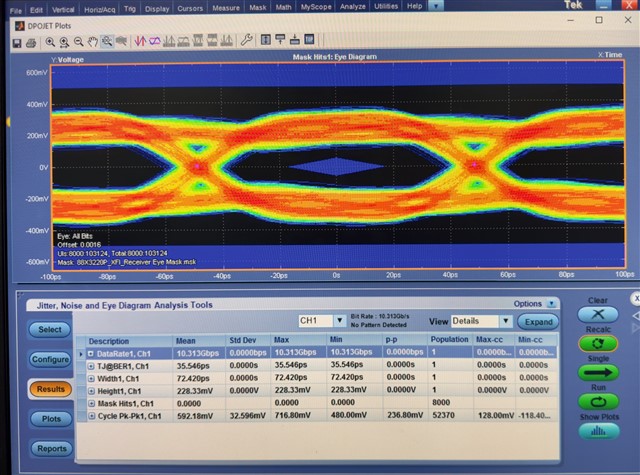Close the analysis panel with round X button
640x475 pixels.
click(x=636, y=299)
